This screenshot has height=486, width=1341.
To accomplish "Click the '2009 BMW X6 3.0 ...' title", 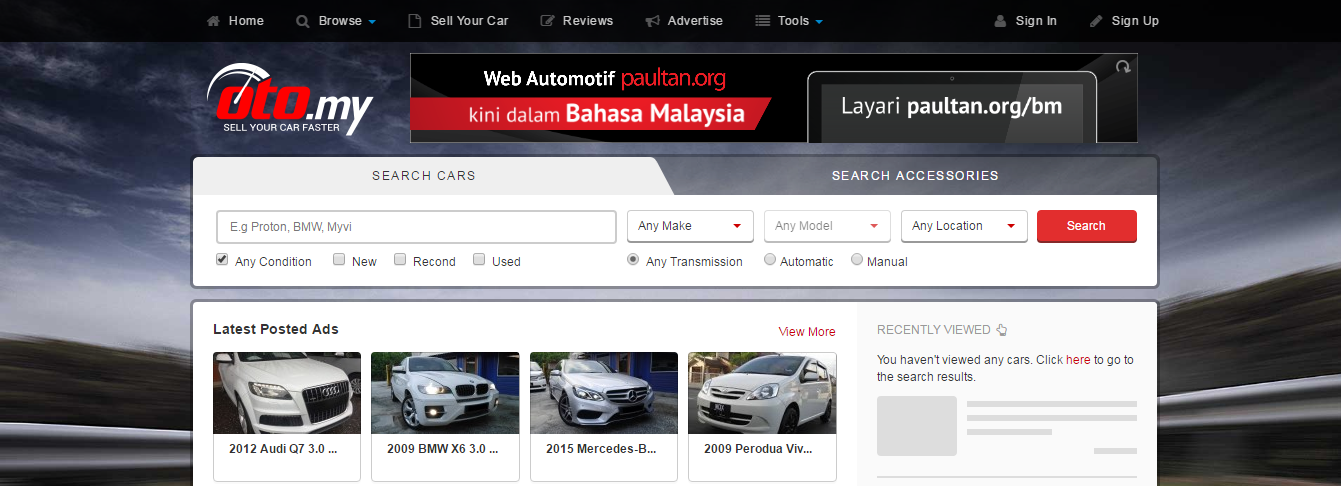I will pyautogui.click(x=443, y=450).
